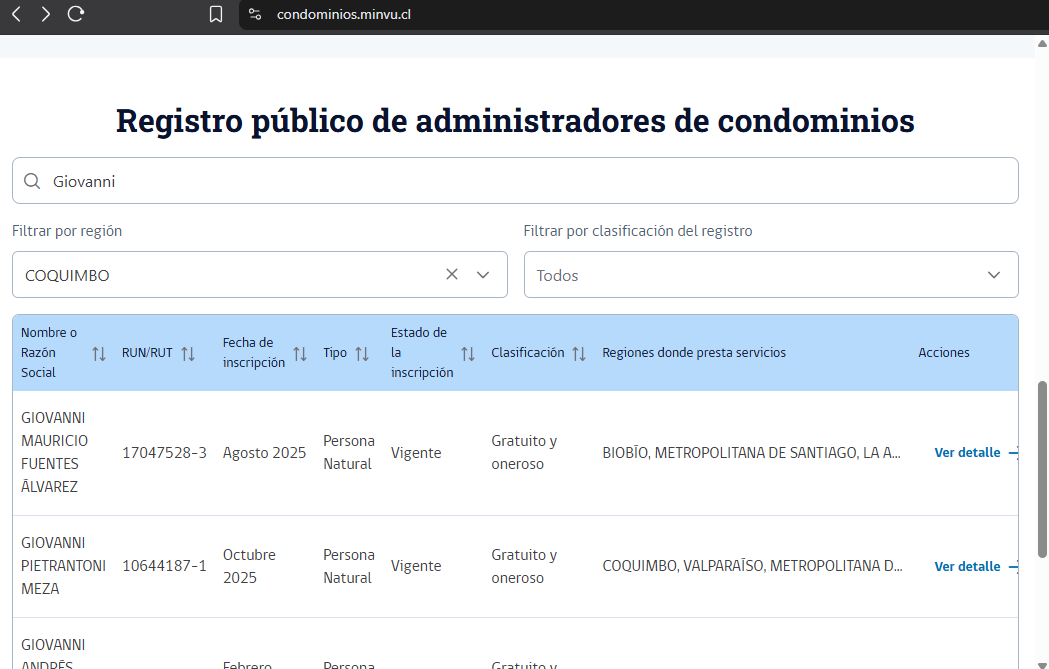The image size is (1049, 669).
Task: Click Vigente status in Pietrantoni Meza row
Action: click(416, 566)
